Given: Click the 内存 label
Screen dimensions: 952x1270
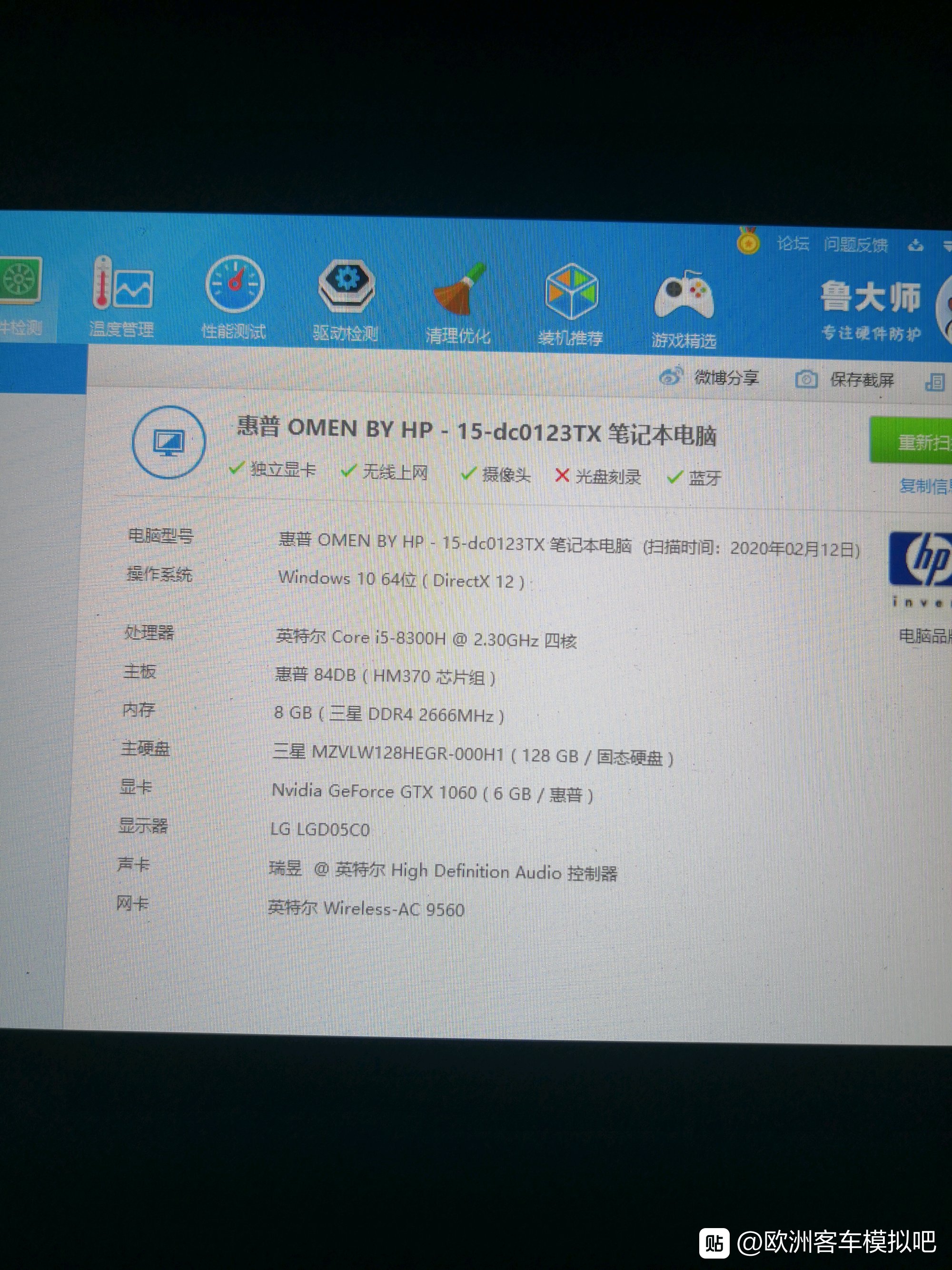Looking at the screenshot, I should coord(139,710).
